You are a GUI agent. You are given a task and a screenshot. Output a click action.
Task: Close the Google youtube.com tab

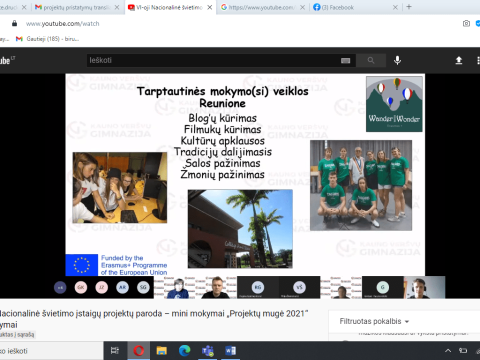(302, 7)
